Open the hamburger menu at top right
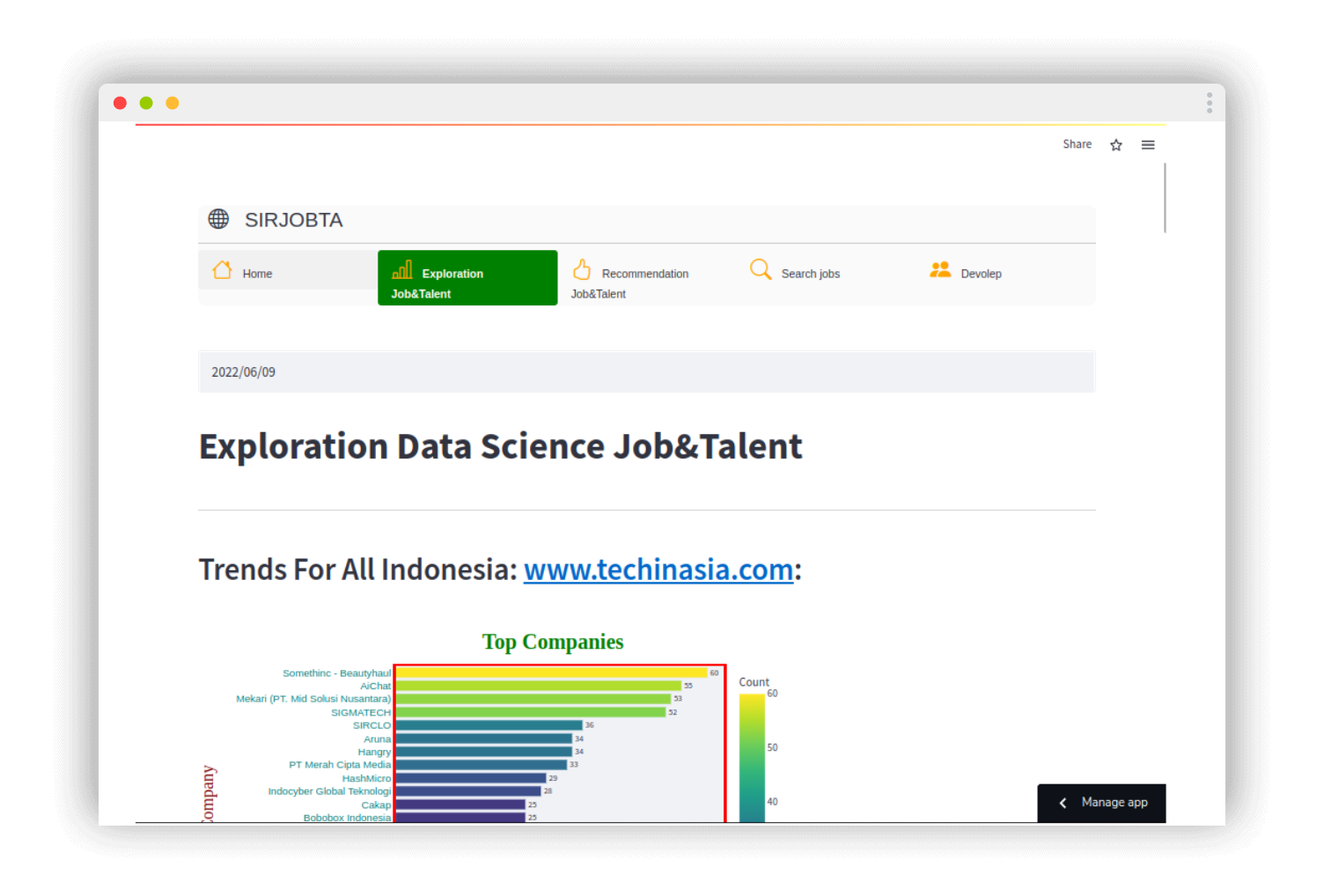Image resolution: width=1324 pixels, height=896 pixels. 1148,145
